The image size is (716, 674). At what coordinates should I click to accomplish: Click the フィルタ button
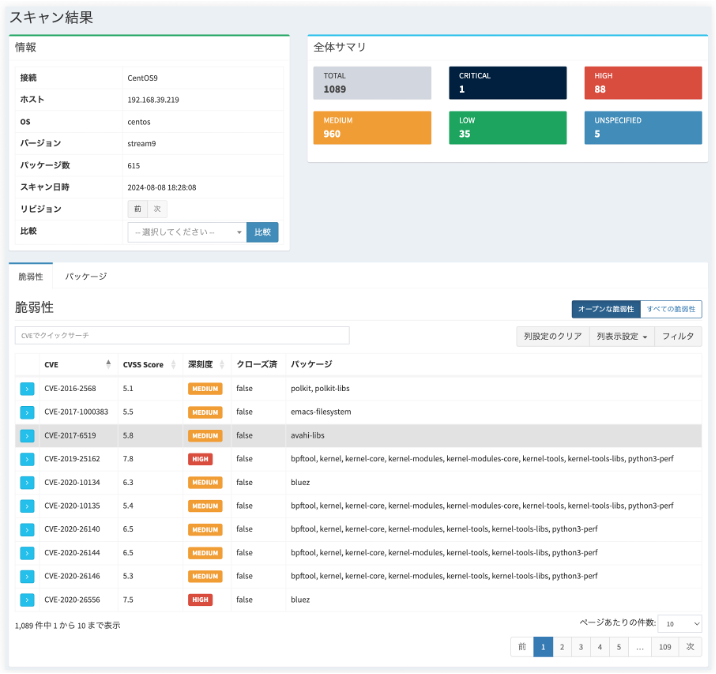click(678, 337)
